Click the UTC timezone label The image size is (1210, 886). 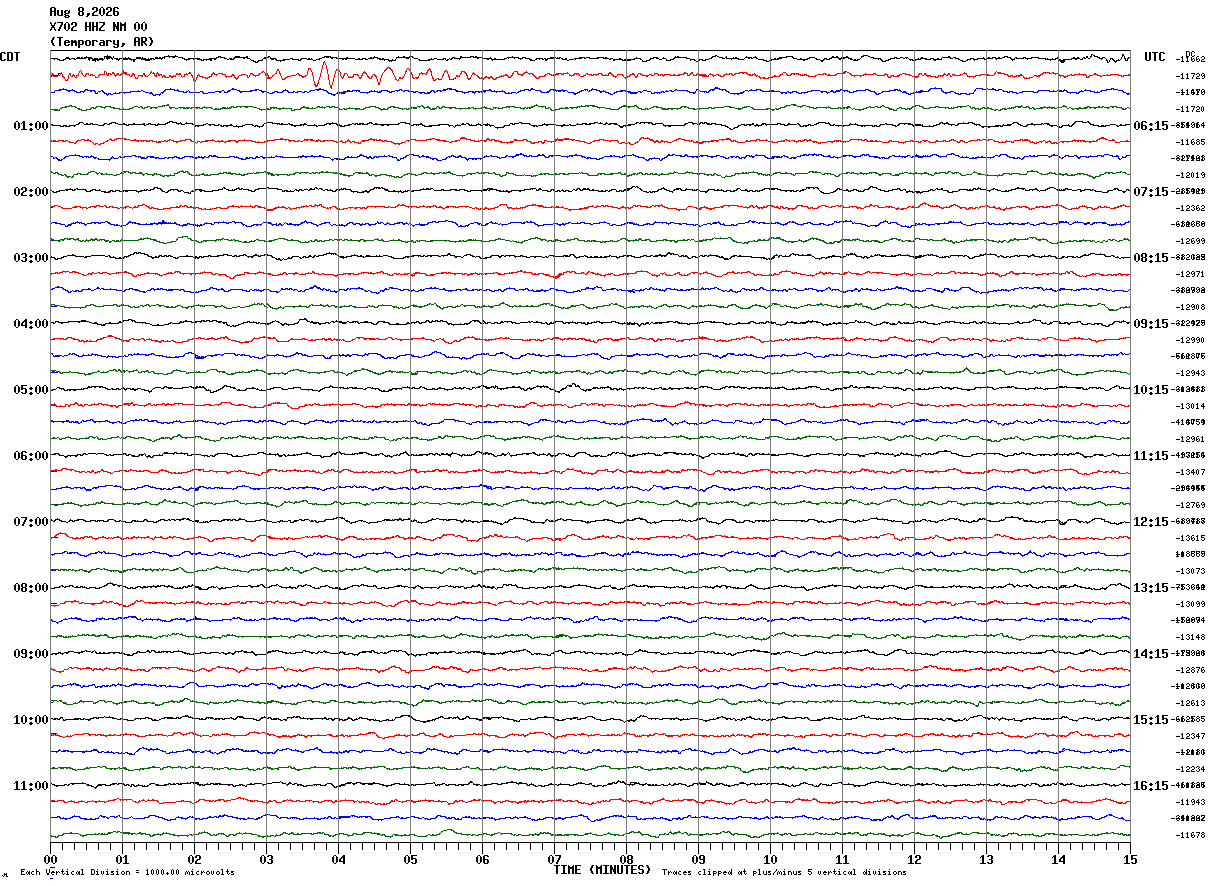(1155, 57)
